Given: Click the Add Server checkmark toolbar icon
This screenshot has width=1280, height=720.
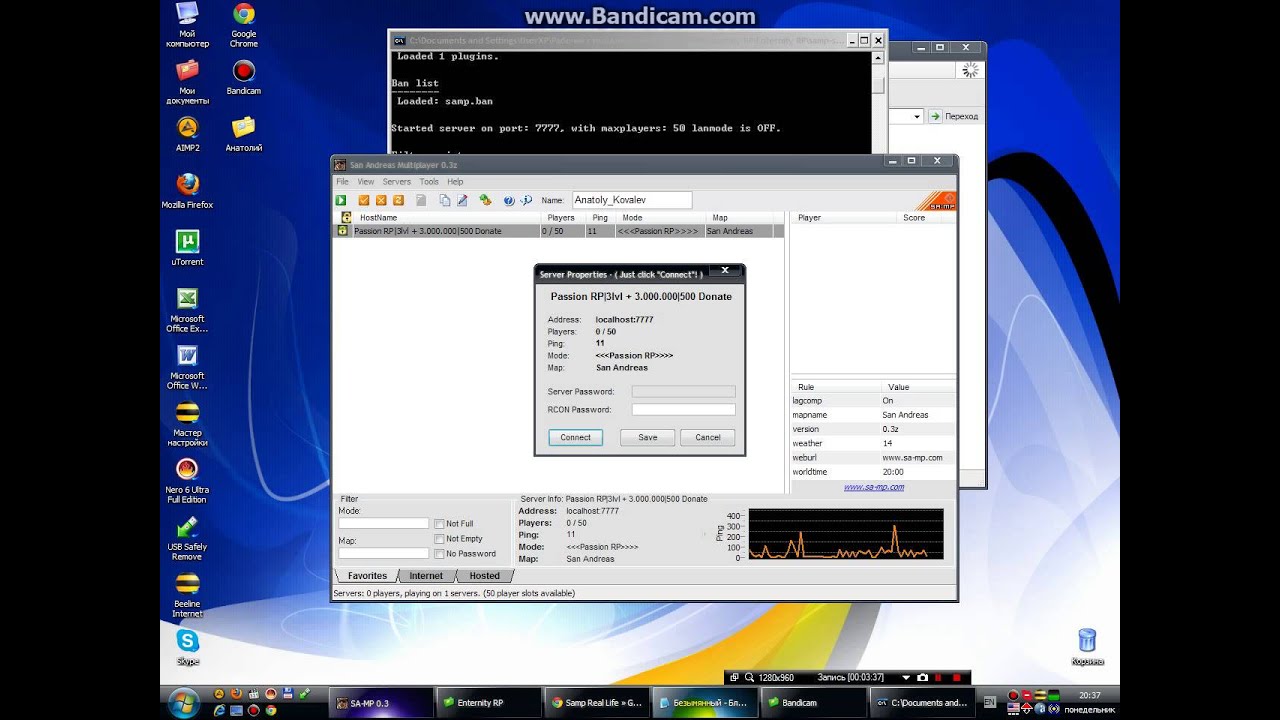Looking at the screenshot, I should pos(364,200).
